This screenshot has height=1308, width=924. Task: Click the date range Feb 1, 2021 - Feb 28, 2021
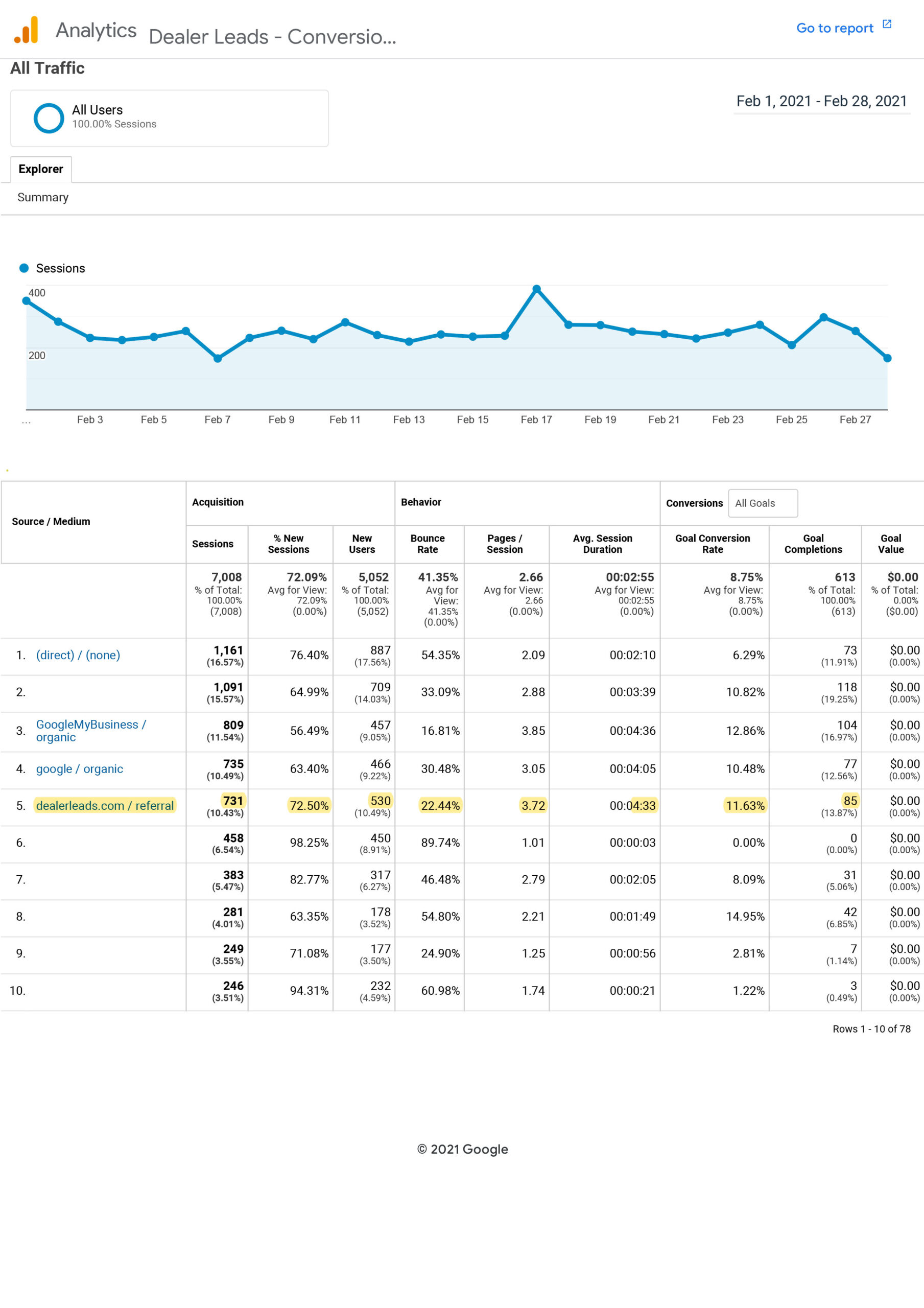821,101
